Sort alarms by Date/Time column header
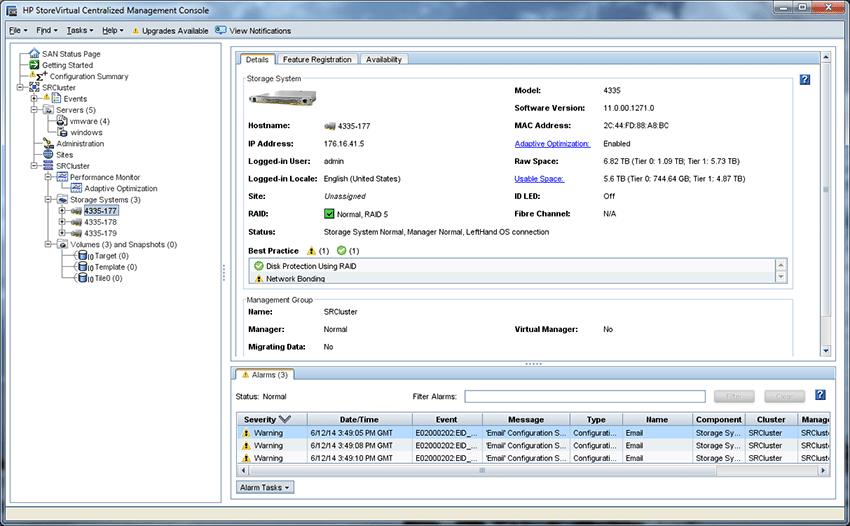The image size is (850, 526). 359,419
